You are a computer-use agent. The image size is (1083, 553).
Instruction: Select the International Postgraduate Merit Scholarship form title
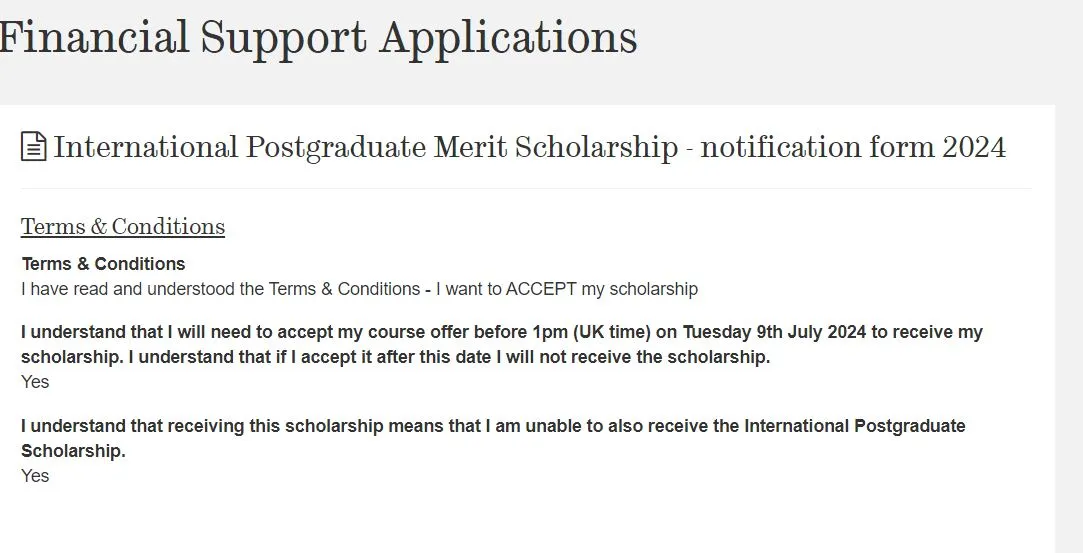coord(529,148)
